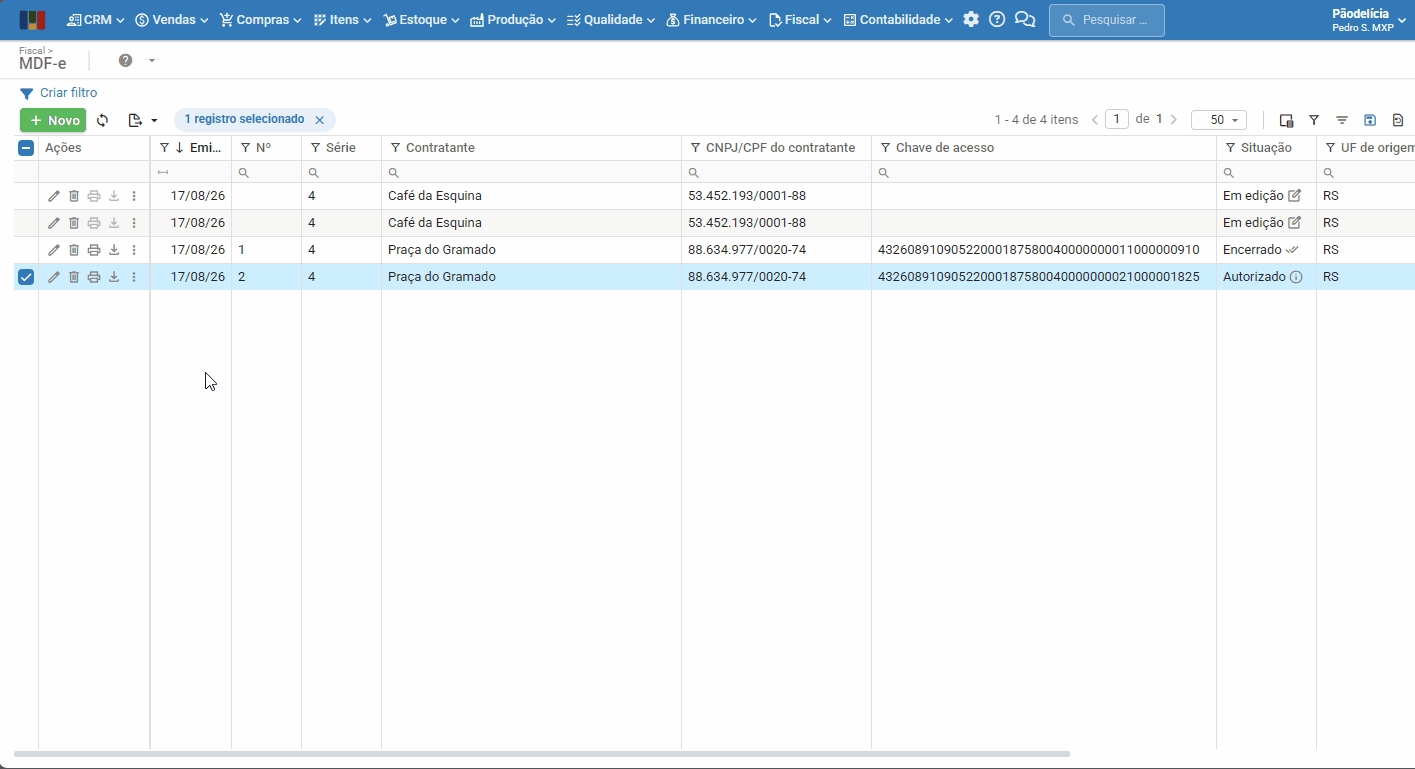Click the info icon next to Autorizado
Viewport: 1415px width, 769px height.
click(x=1296, y=277)
